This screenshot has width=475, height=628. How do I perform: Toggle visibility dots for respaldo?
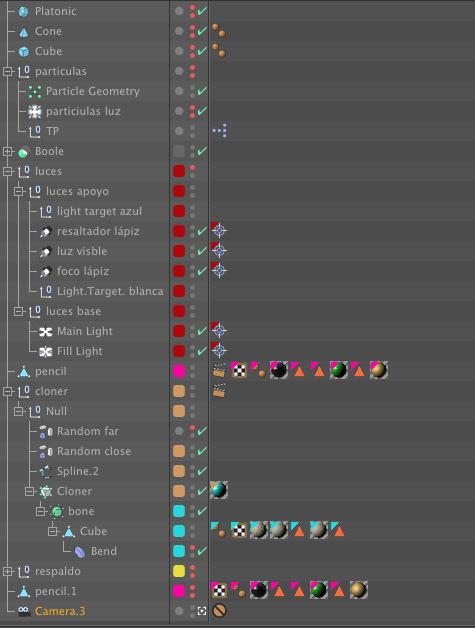point(193,571)
